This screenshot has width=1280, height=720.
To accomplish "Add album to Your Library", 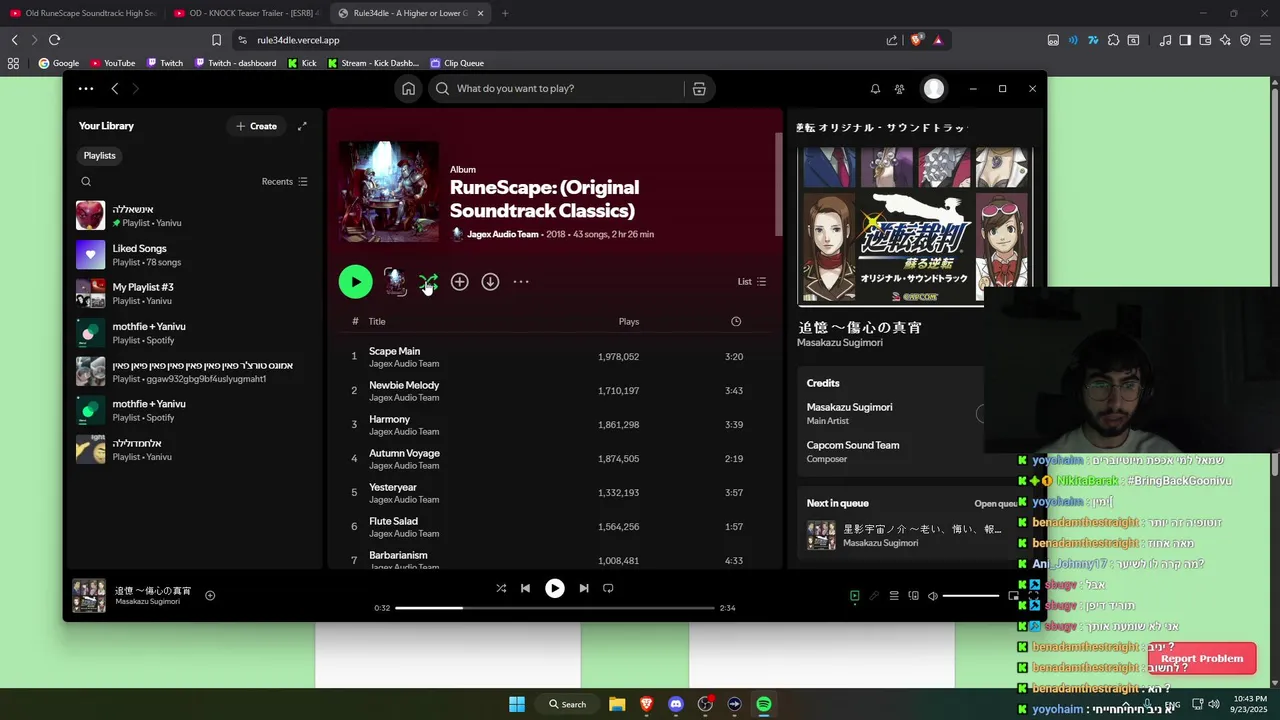I will (x=459, y=282).
